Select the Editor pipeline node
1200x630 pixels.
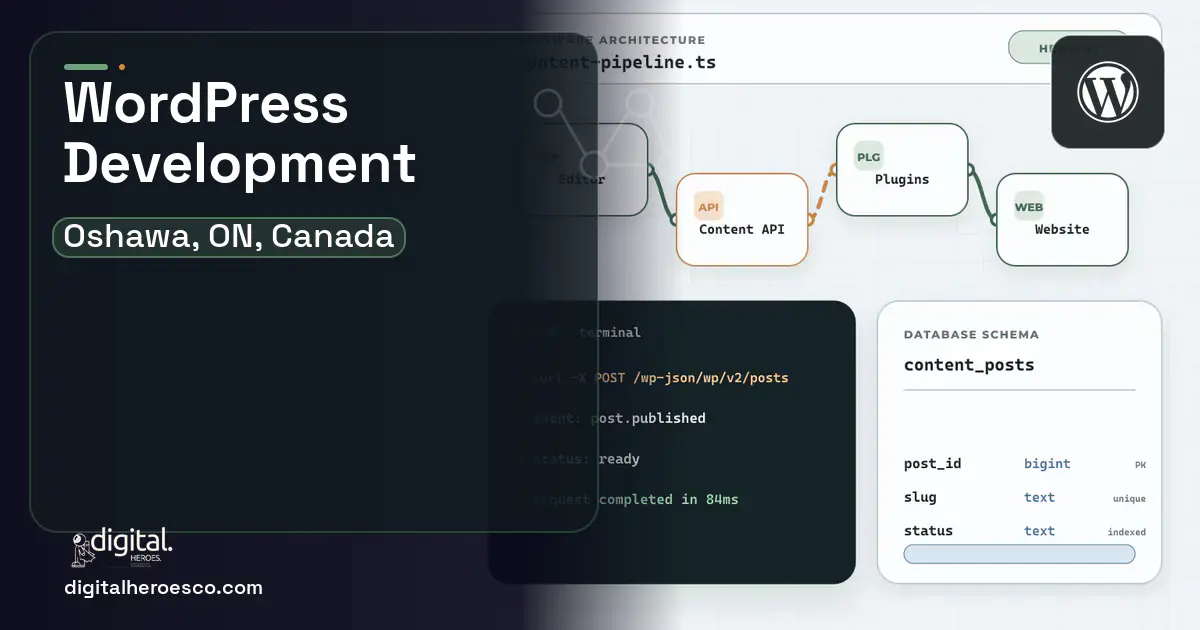[582, 169]
